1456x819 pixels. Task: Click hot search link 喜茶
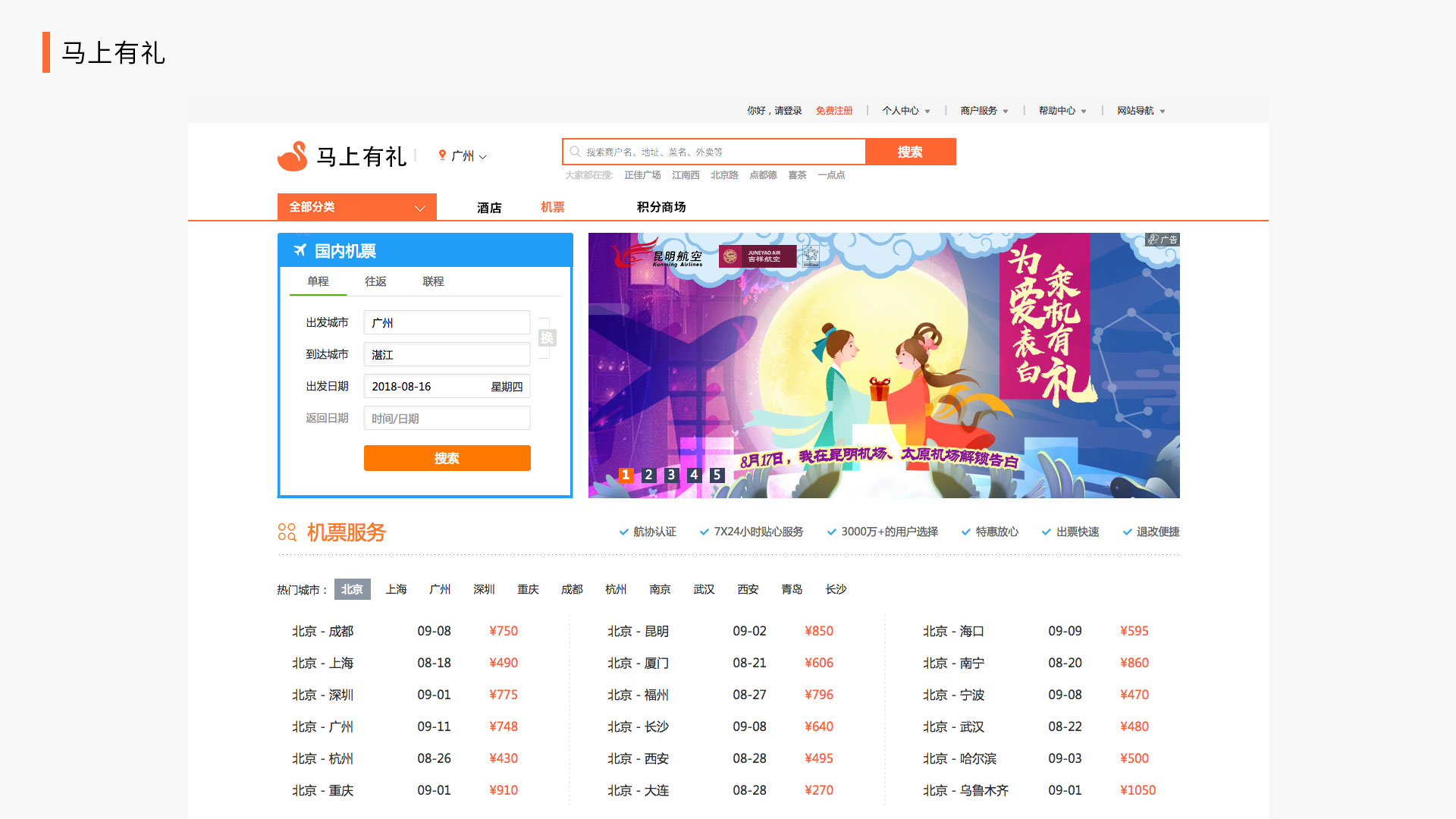pos(797,175)
